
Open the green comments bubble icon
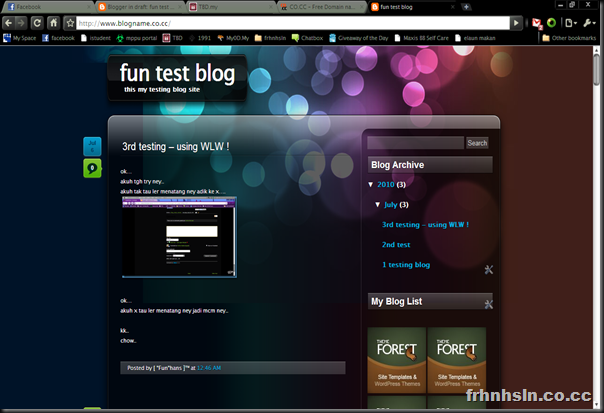coord(92,168)
